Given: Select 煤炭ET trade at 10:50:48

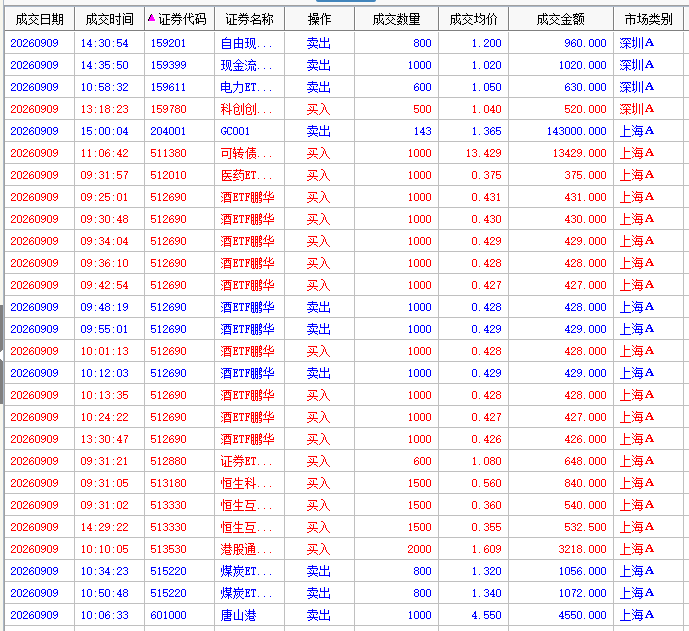Looking at the screenshot, I should coord(344,593).
